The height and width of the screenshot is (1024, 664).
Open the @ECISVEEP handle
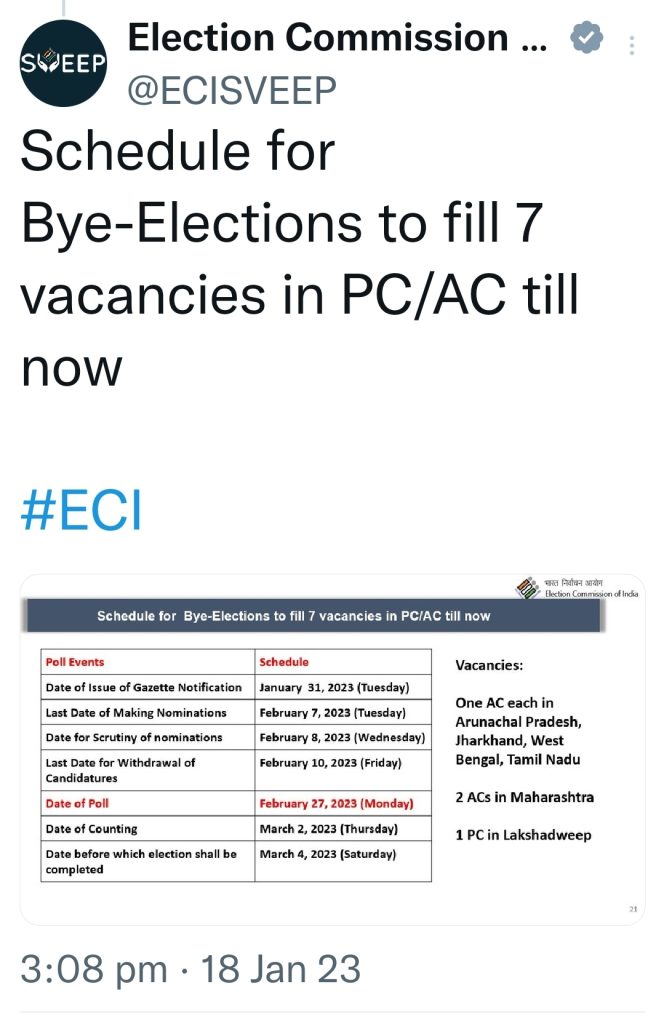click(232, 89)
